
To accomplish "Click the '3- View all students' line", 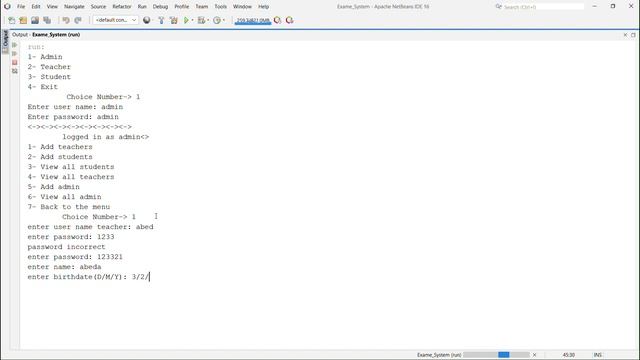I will tap(71, 167).
